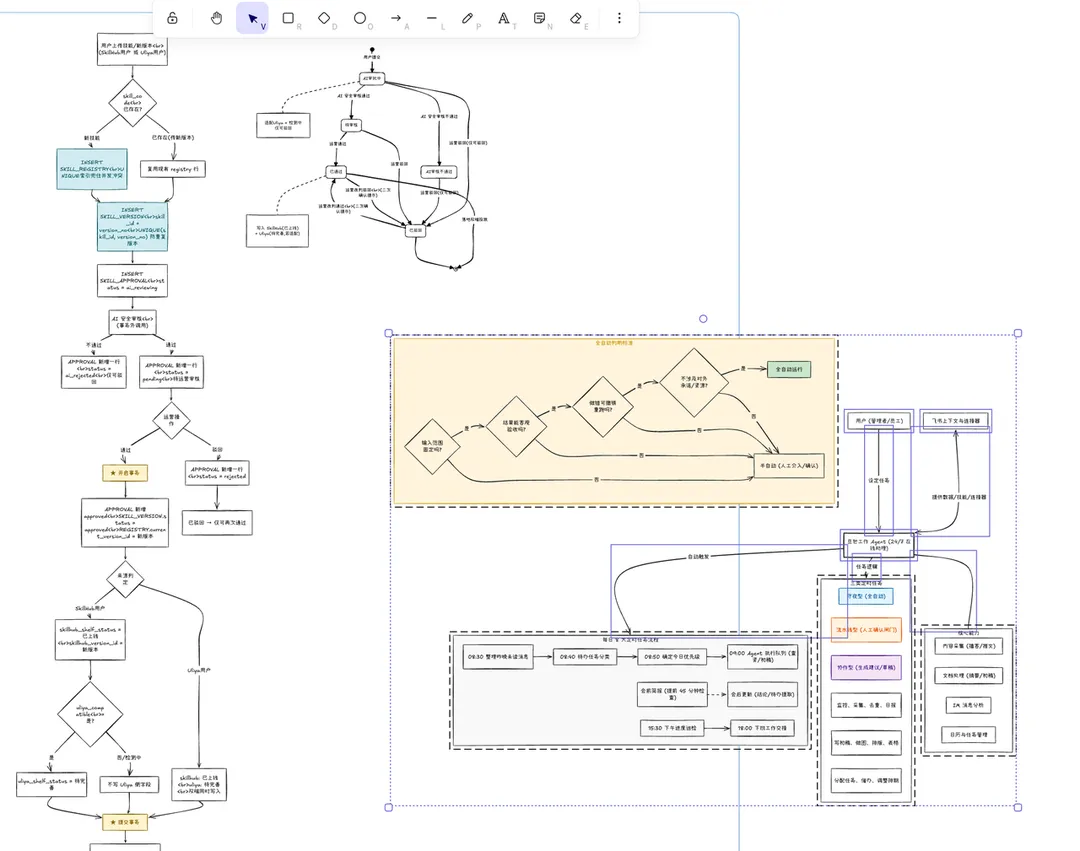Select the yellow ★ 开启事务 box

125,473
